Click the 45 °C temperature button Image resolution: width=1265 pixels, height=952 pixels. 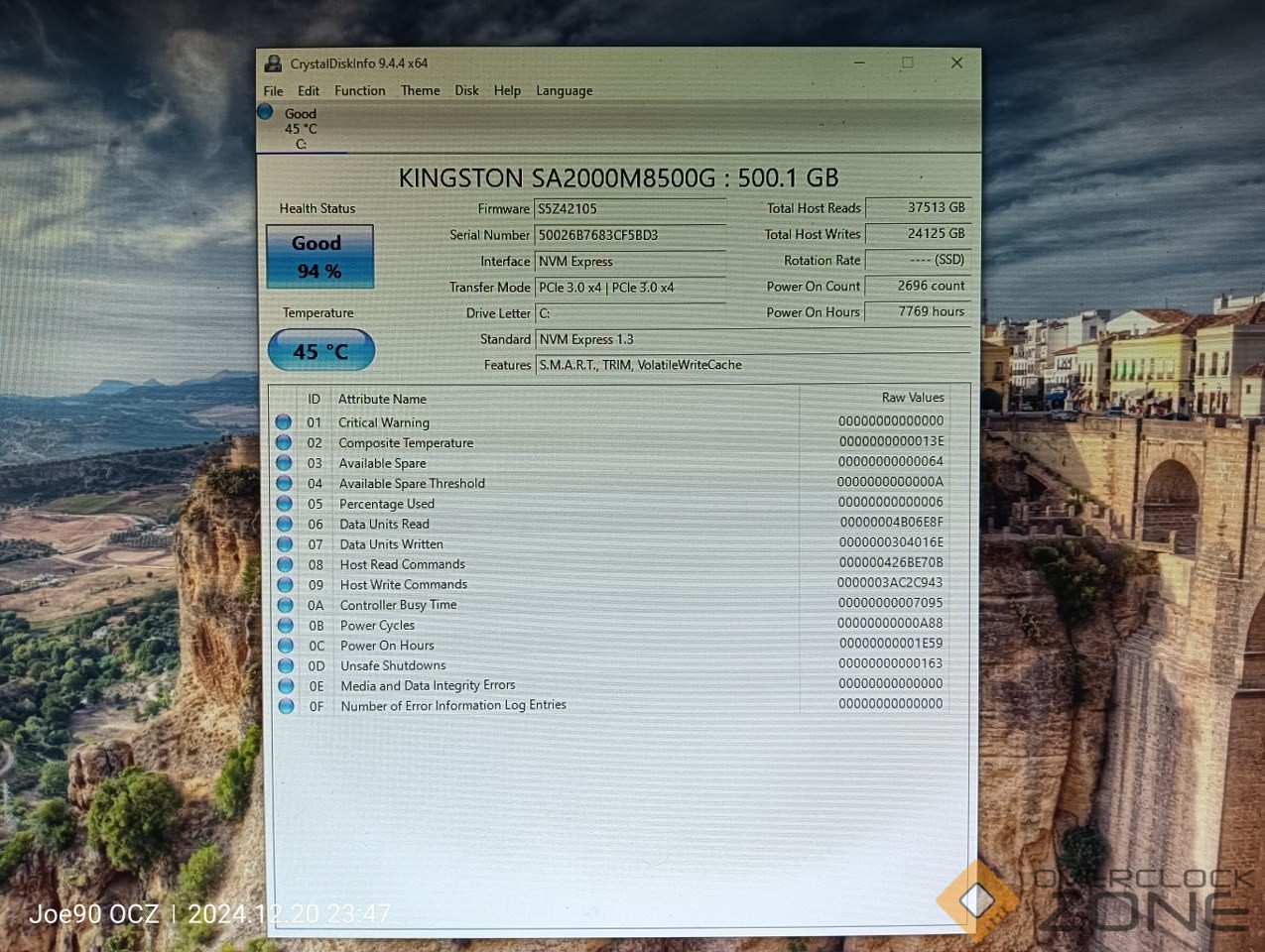[x=320, y=351]
